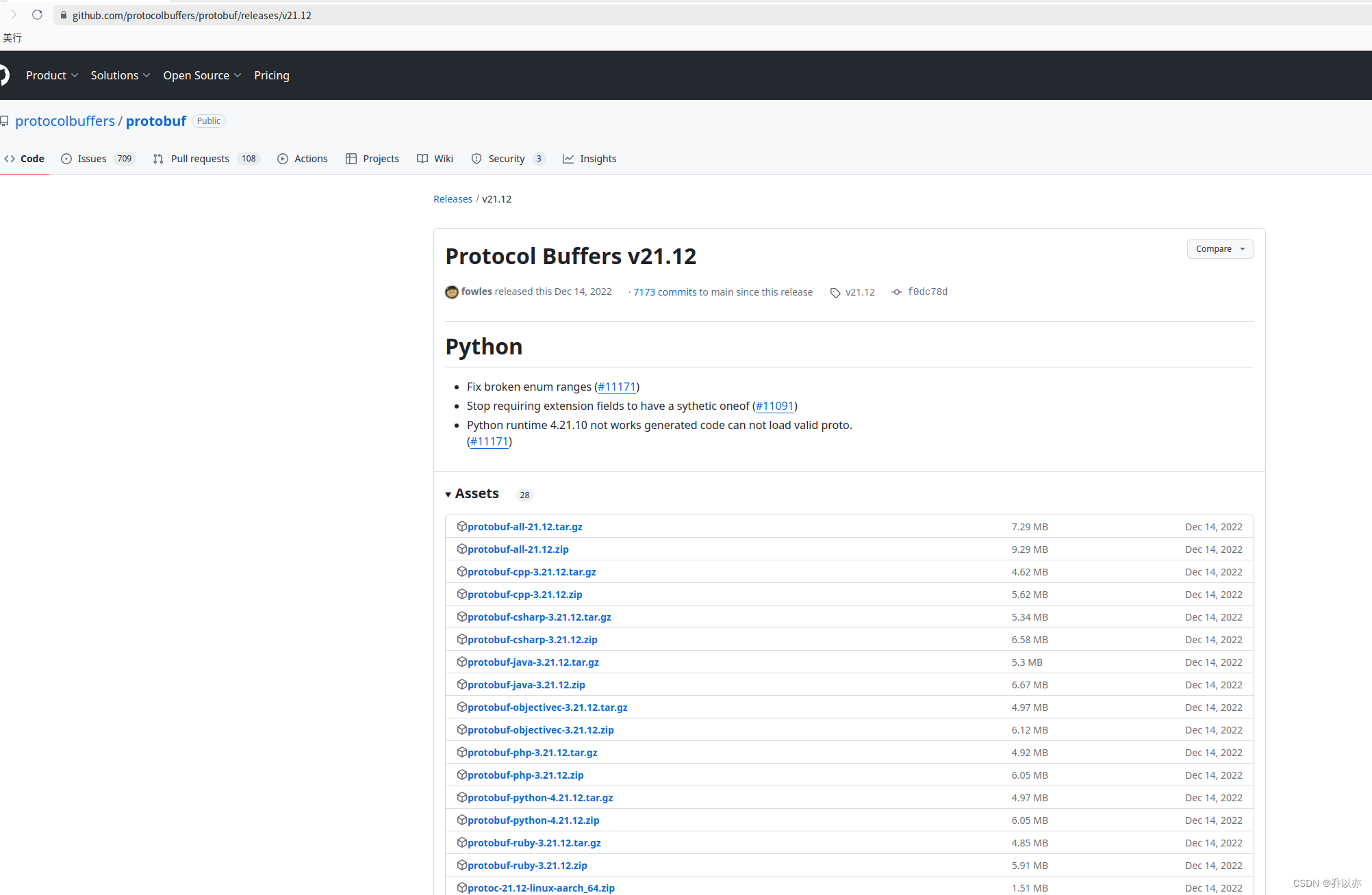This screenshot has width=1372, height=895.
Task: Open commit f0dc78d
Action: (928, 292)
